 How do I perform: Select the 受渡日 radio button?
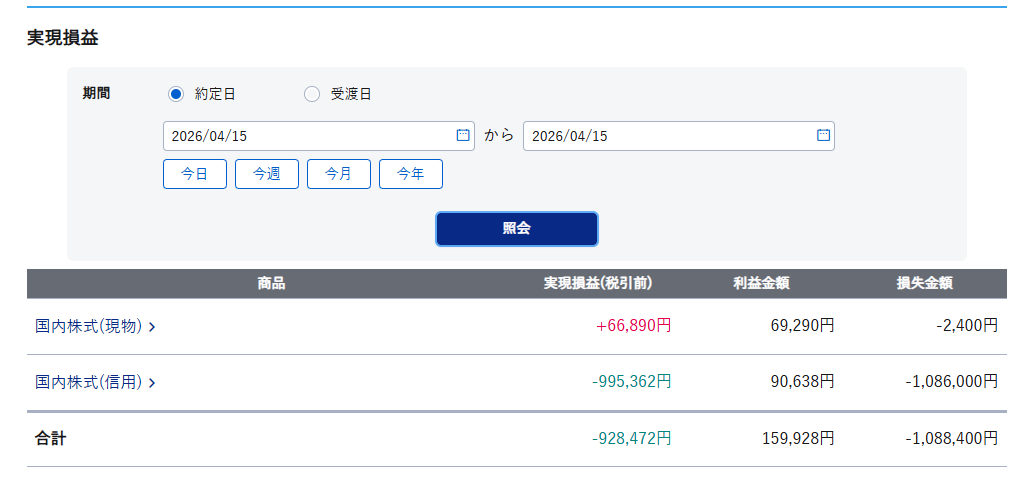312,94
